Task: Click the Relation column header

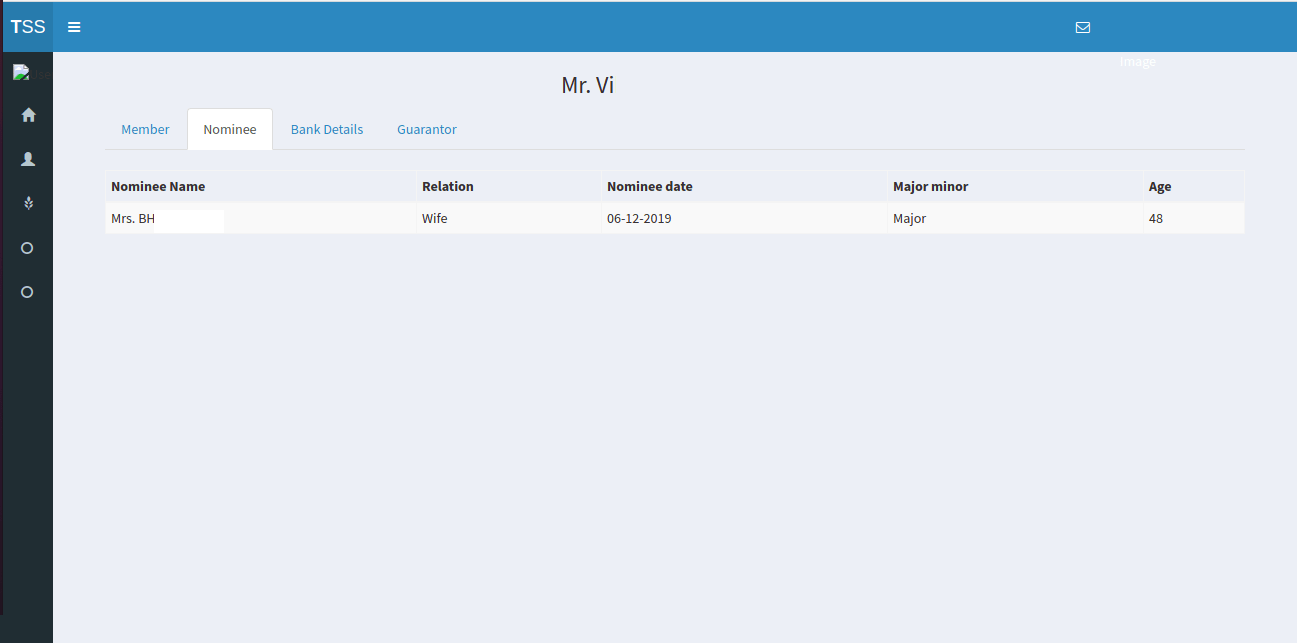Action: [448, 187]
